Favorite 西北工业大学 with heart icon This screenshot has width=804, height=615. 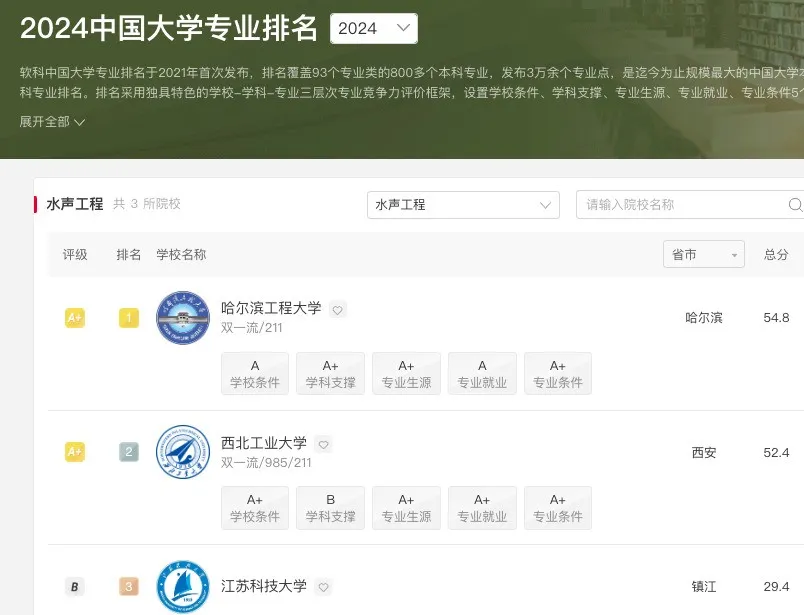(324, 444)
